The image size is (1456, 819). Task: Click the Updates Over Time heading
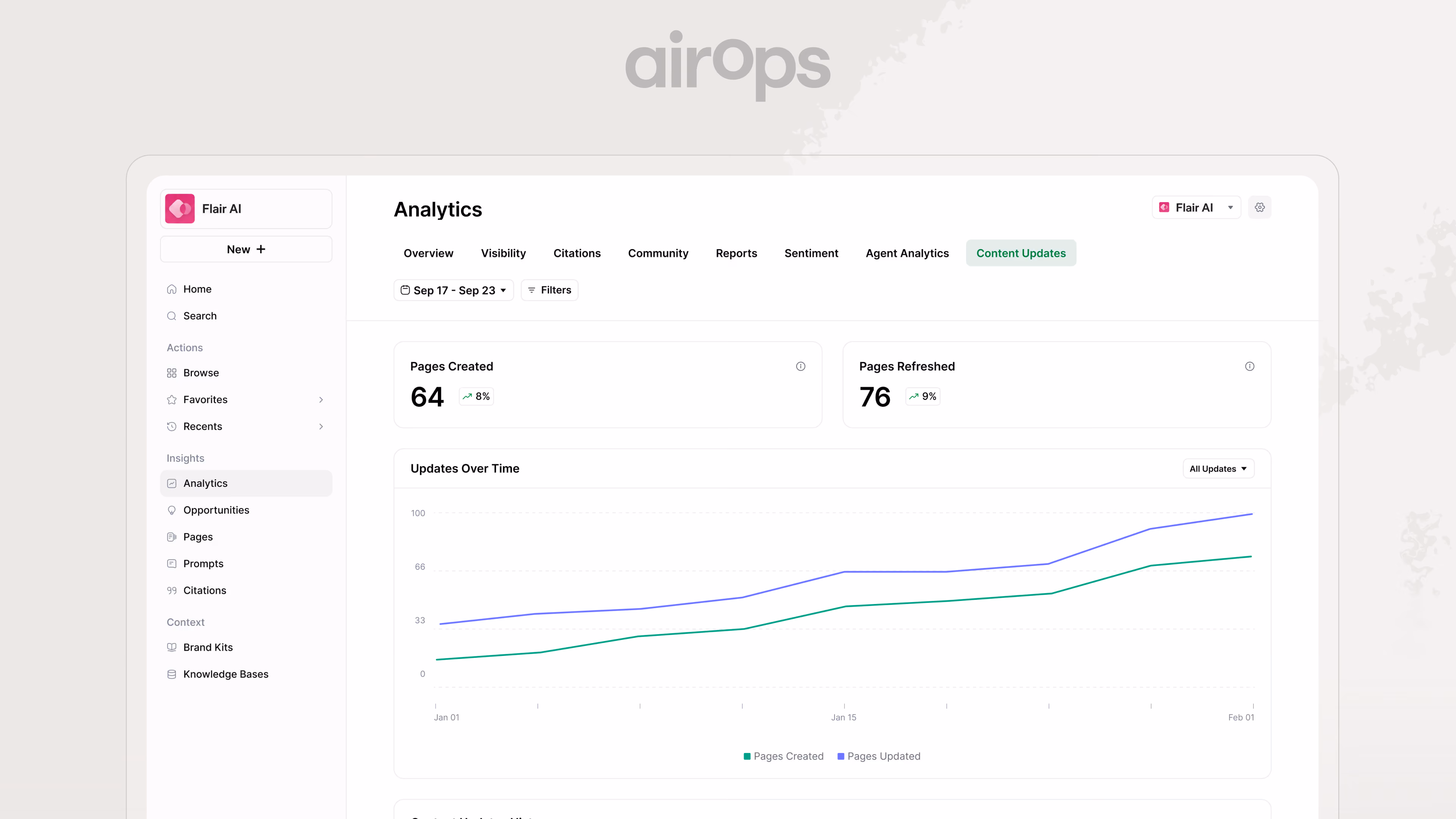click(464, 469)
